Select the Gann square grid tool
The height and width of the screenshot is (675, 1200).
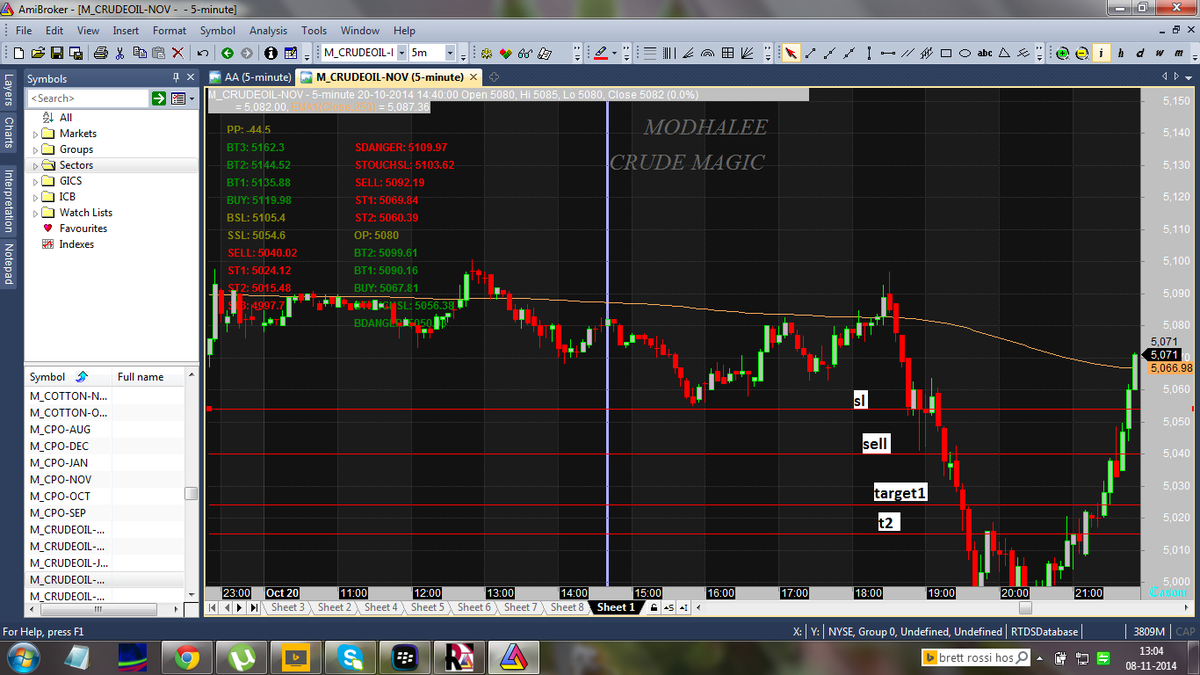[x=728, y=53]
